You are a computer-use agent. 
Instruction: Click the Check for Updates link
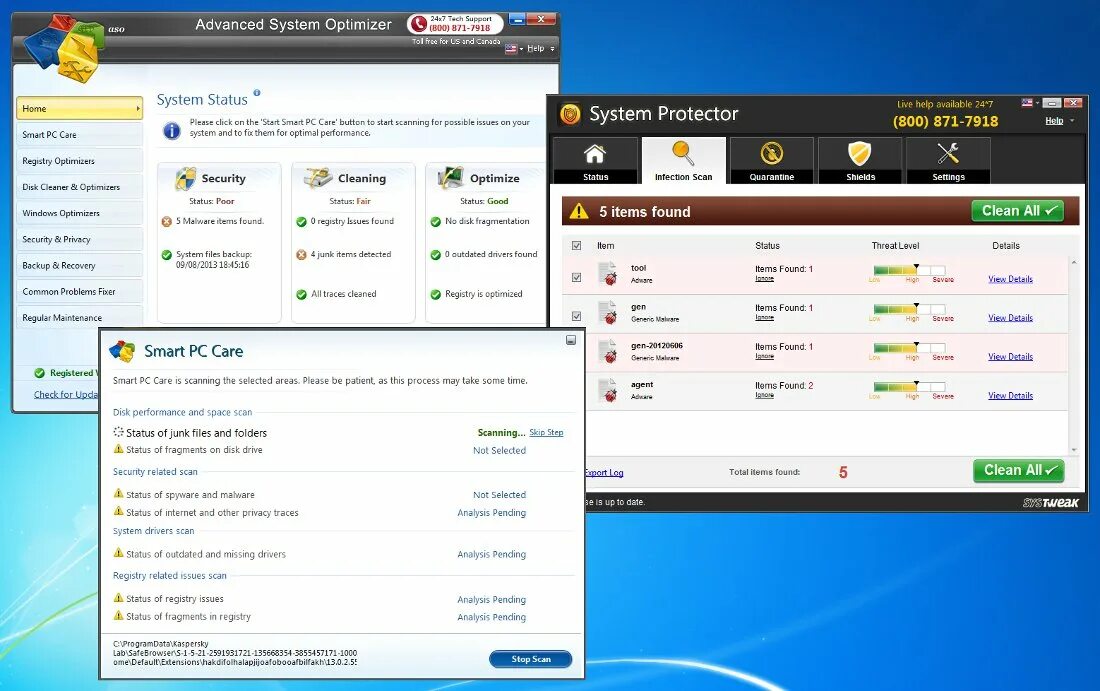pos(66,395)
